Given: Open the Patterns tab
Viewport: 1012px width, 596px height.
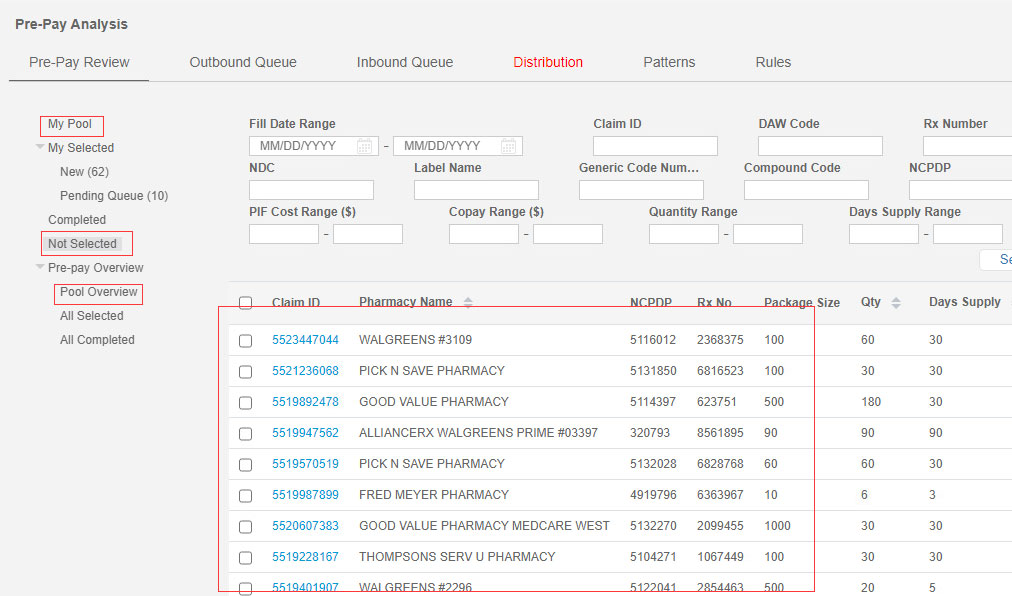Looking at the screenshot, I should (669, 62).
